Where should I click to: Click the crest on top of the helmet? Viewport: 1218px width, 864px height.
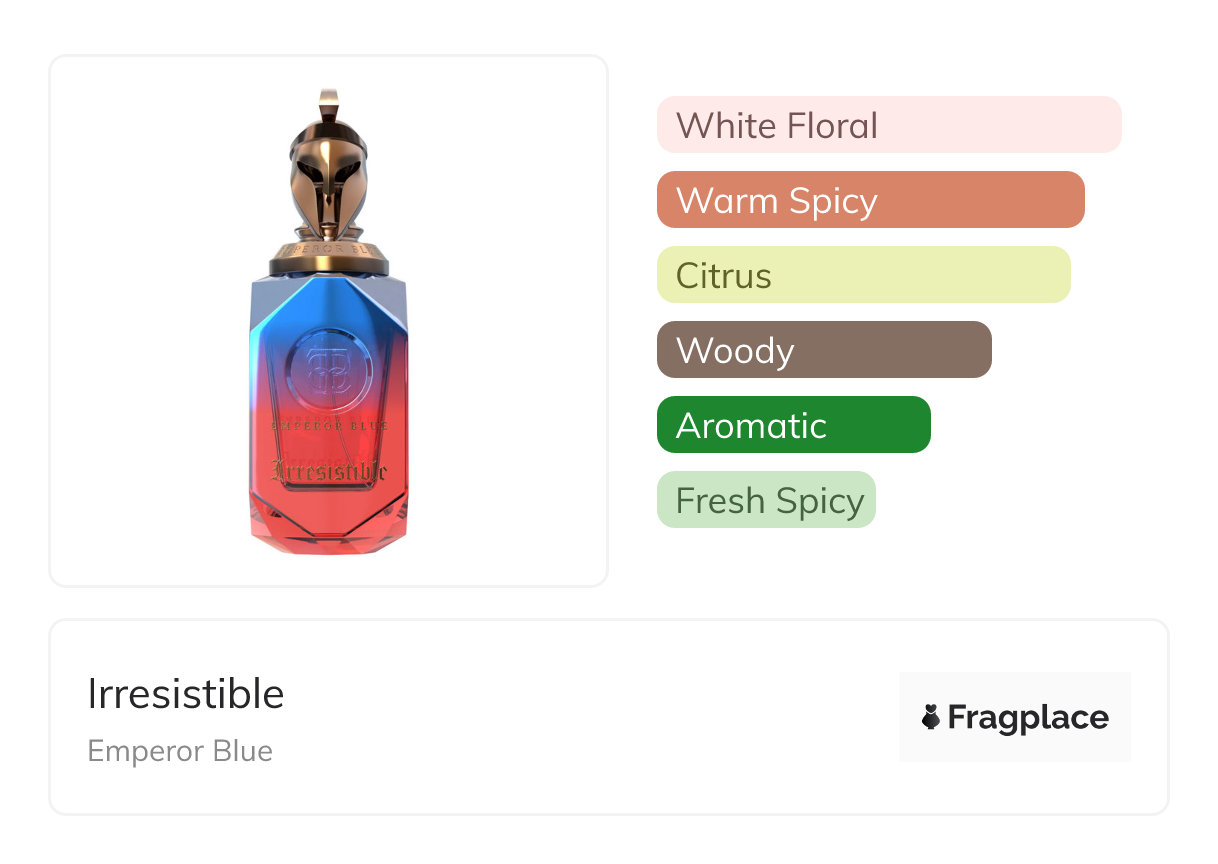[x=329, y=104]
